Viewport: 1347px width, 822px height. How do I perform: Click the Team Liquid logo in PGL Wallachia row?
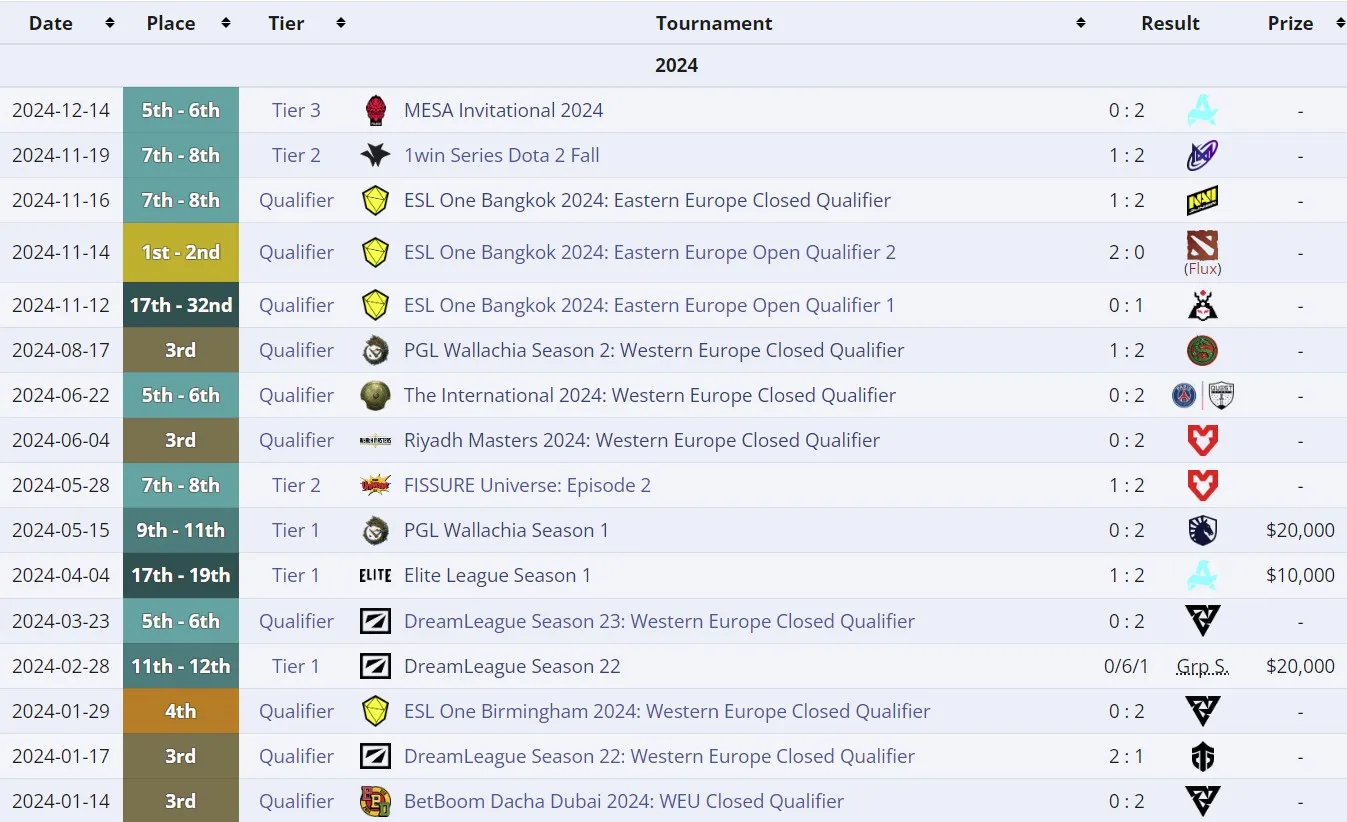1202,530
